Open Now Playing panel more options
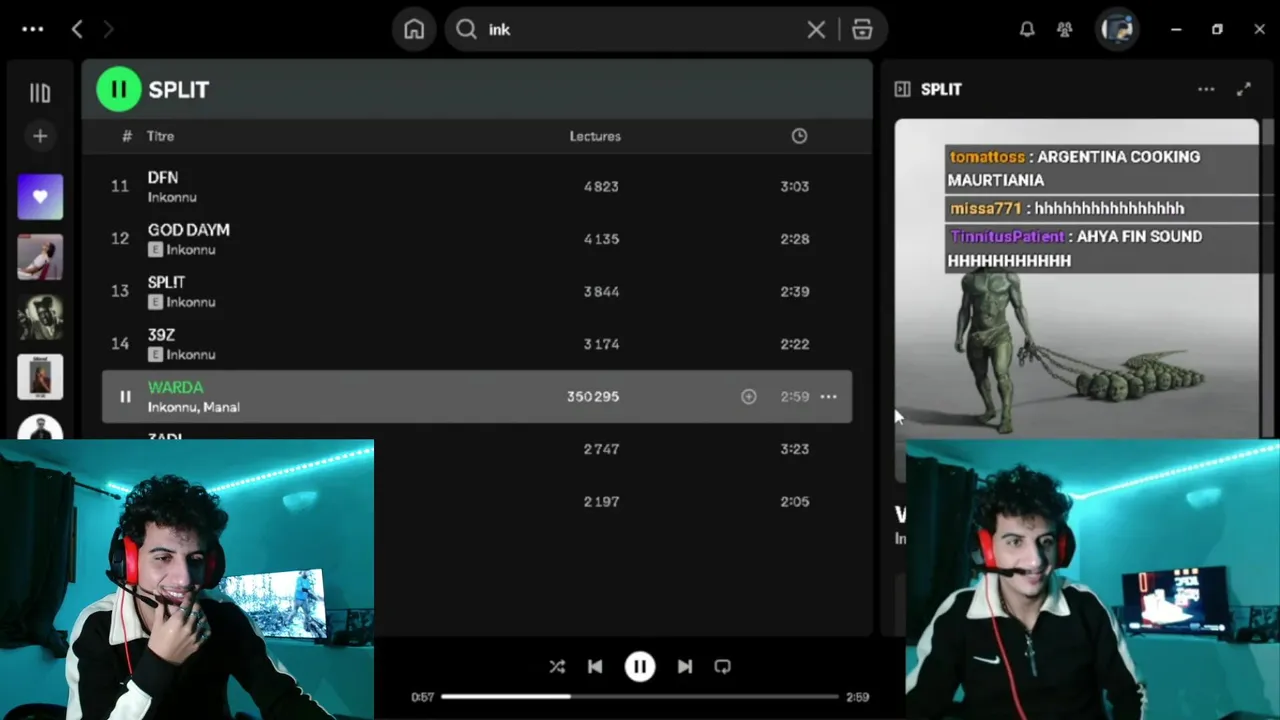Image resolution: width=1280 pixels, height=720 pixels. click(1206, 89)
